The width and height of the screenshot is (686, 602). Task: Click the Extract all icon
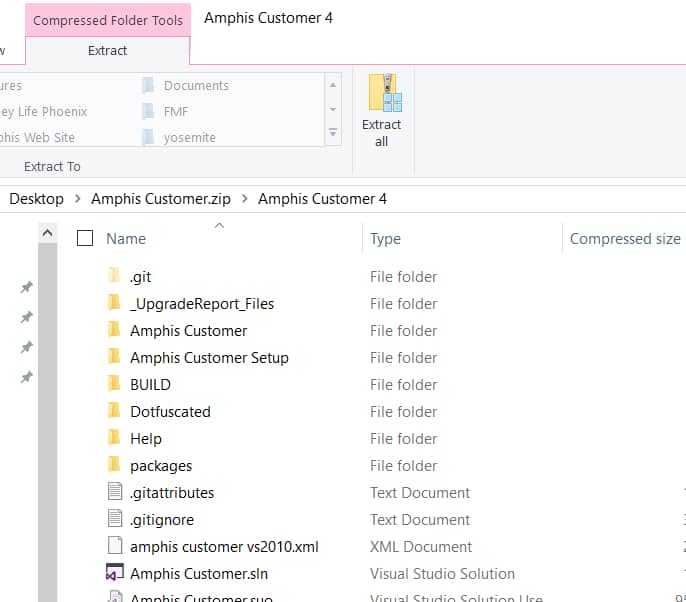point(385,92)
